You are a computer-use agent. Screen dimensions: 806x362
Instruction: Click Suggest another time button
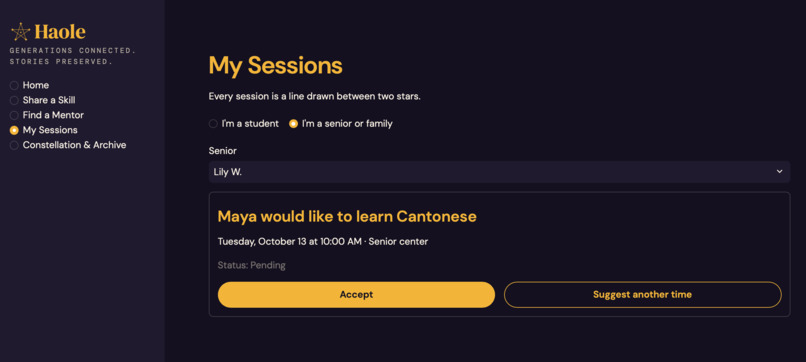[x=643, y=295]
